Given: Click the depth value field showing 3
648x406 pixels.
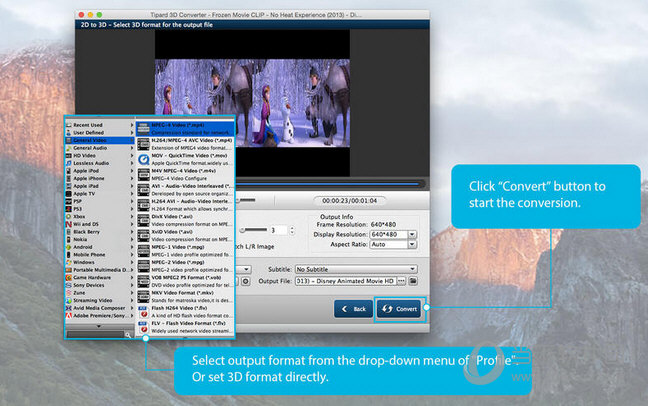Looking at the screenshot, I should point(279,230).
